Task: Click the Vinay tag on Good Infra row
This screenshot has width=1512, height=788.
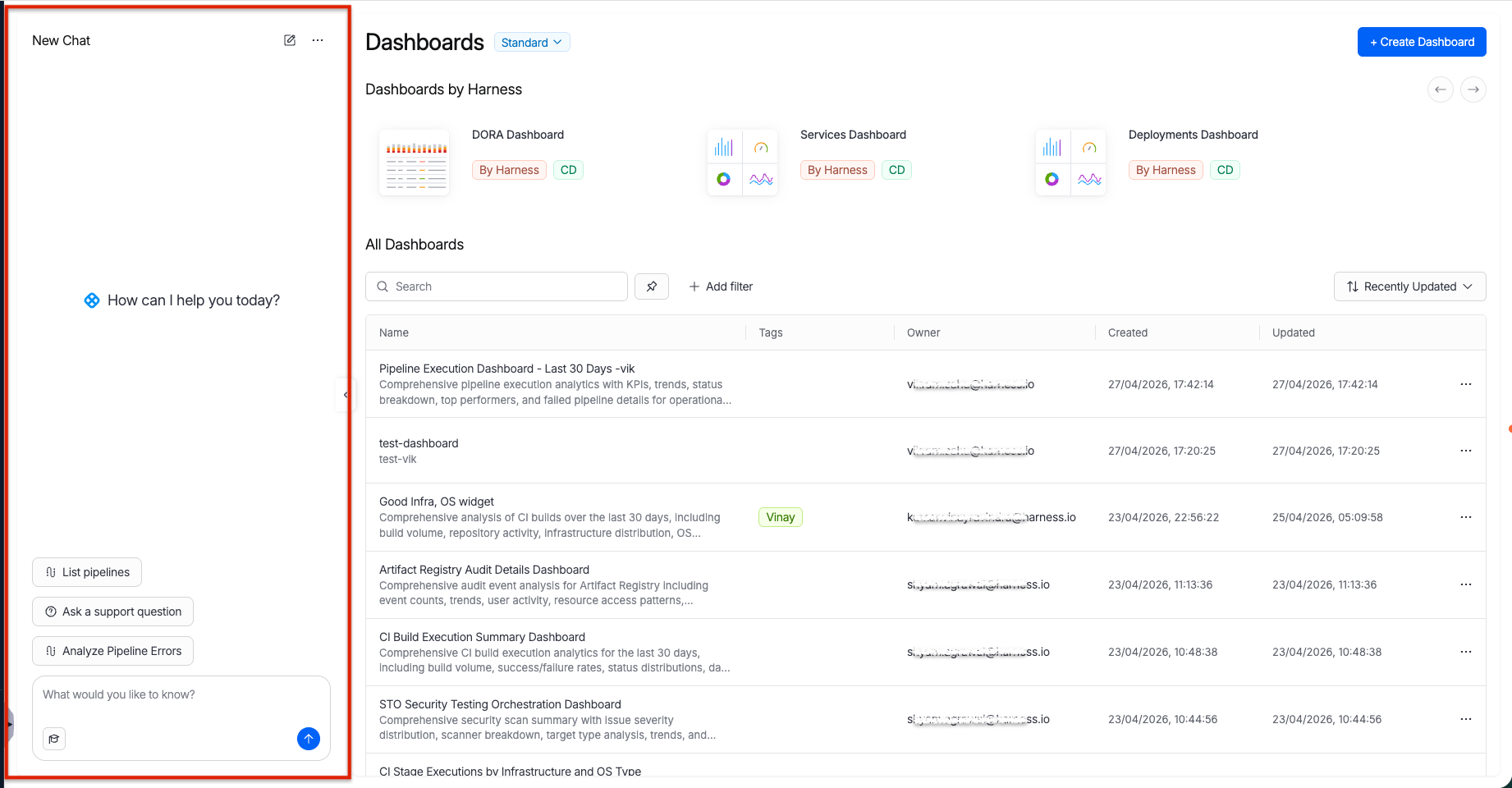Action: [780, 517]
